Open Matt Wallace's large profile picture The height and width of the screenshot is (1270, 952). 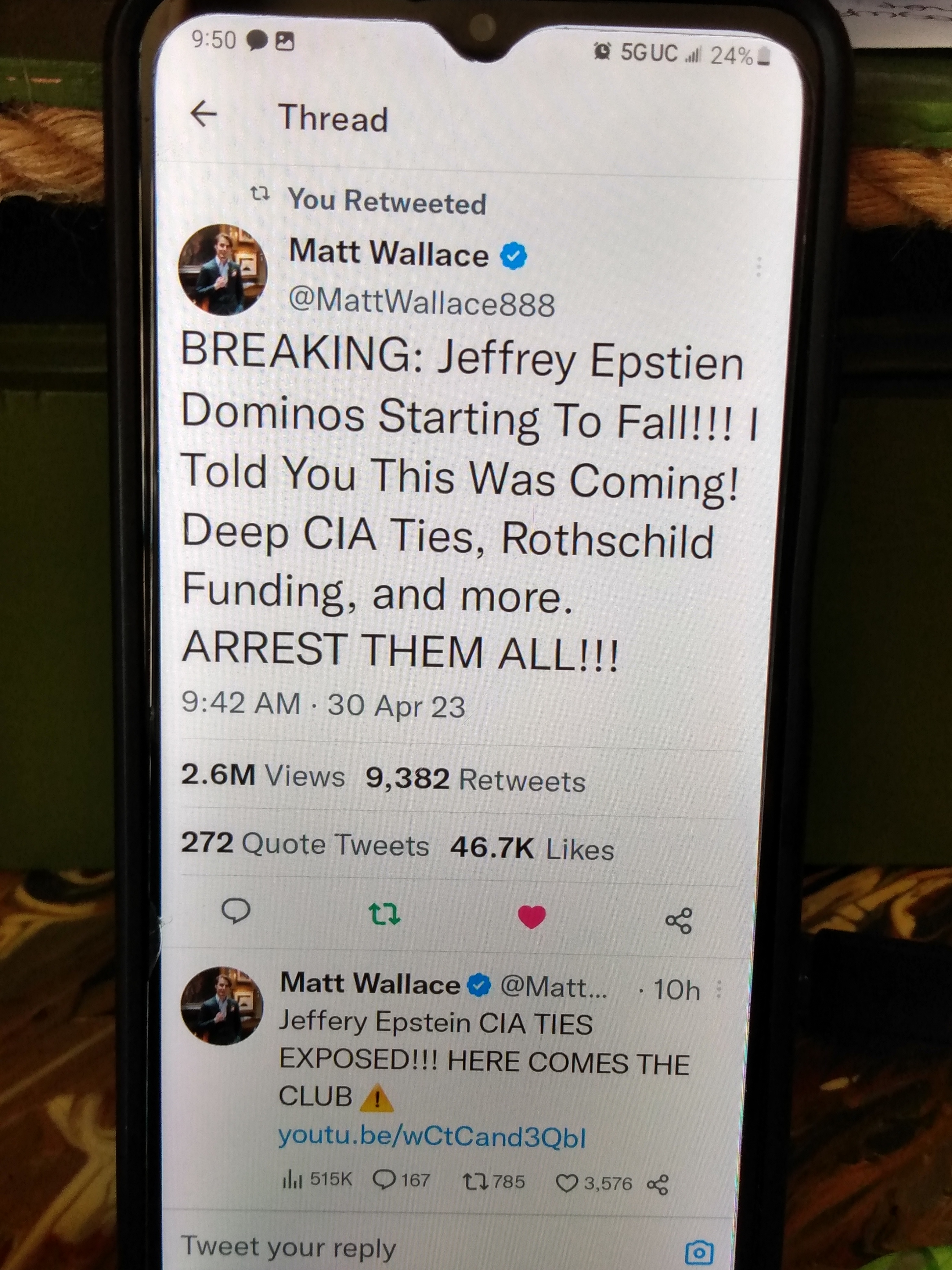[223, 269]
